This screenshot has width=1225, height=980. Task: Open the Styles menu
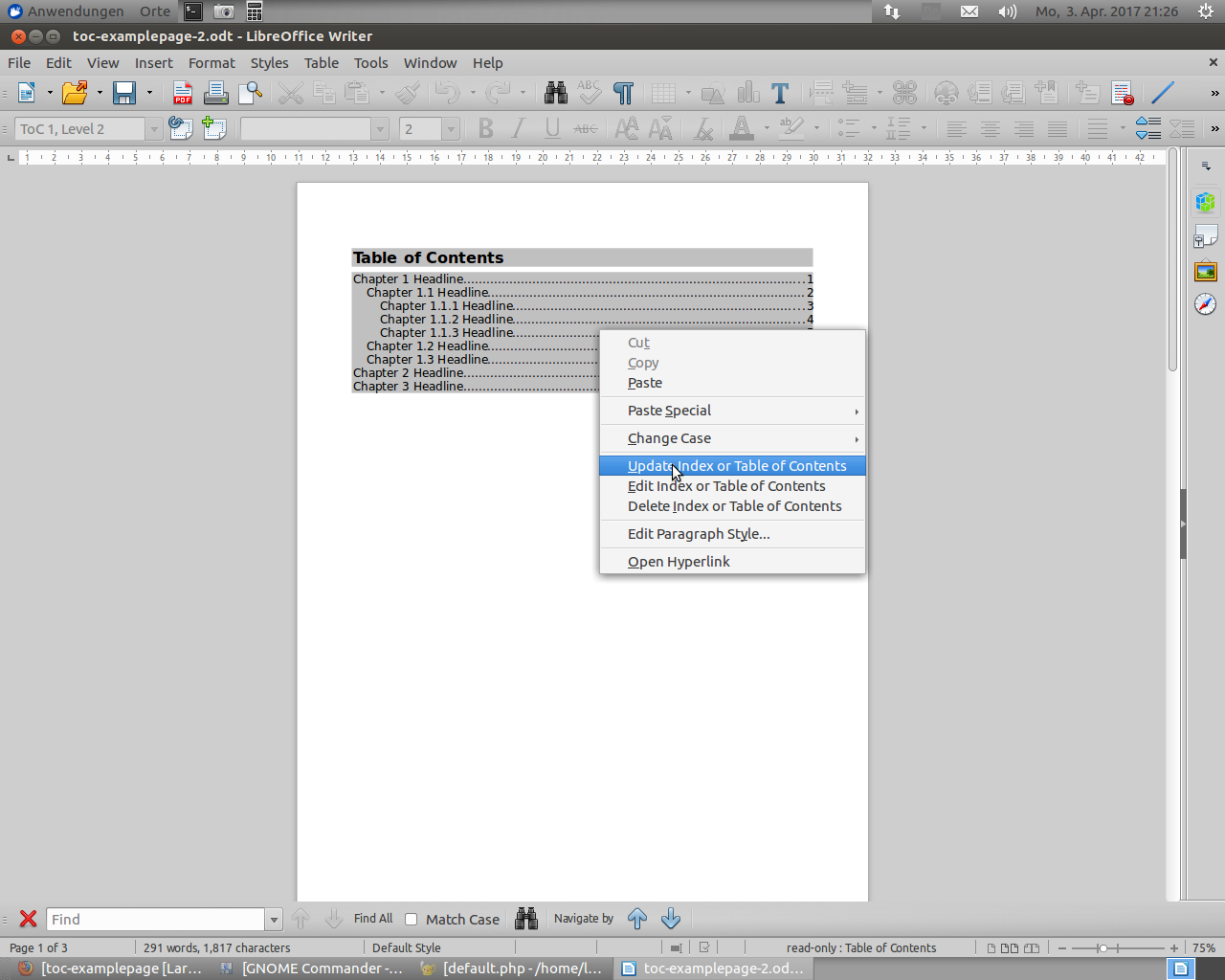click(x=269, y=63)
